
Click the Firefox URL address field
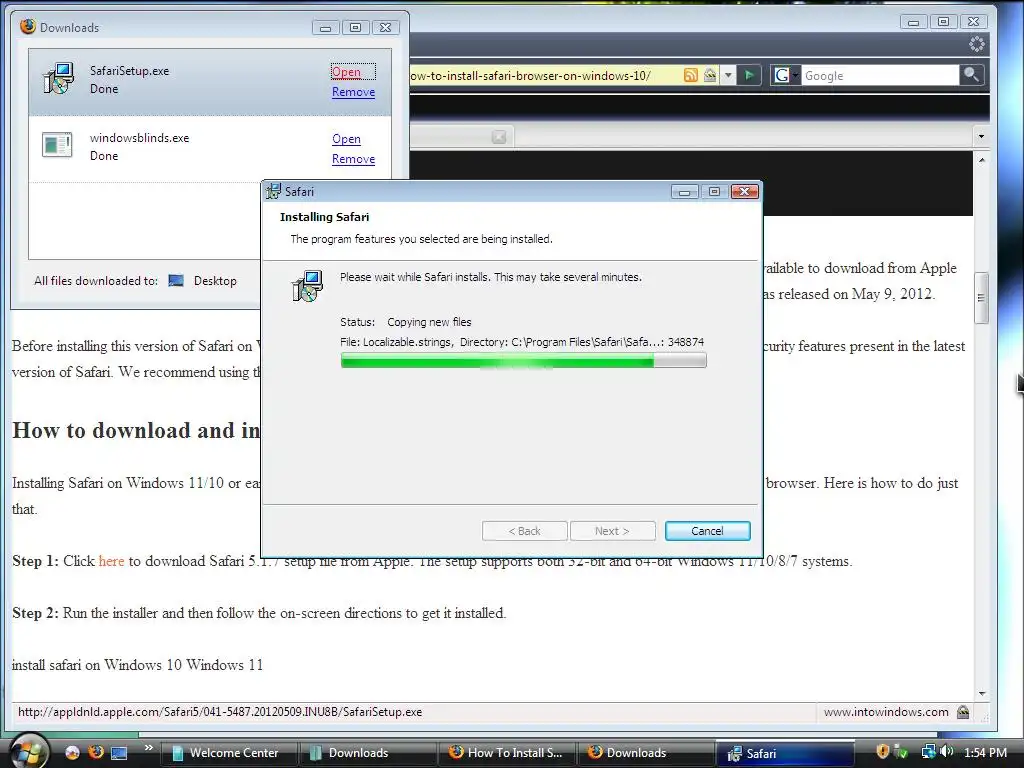(544, 76)
